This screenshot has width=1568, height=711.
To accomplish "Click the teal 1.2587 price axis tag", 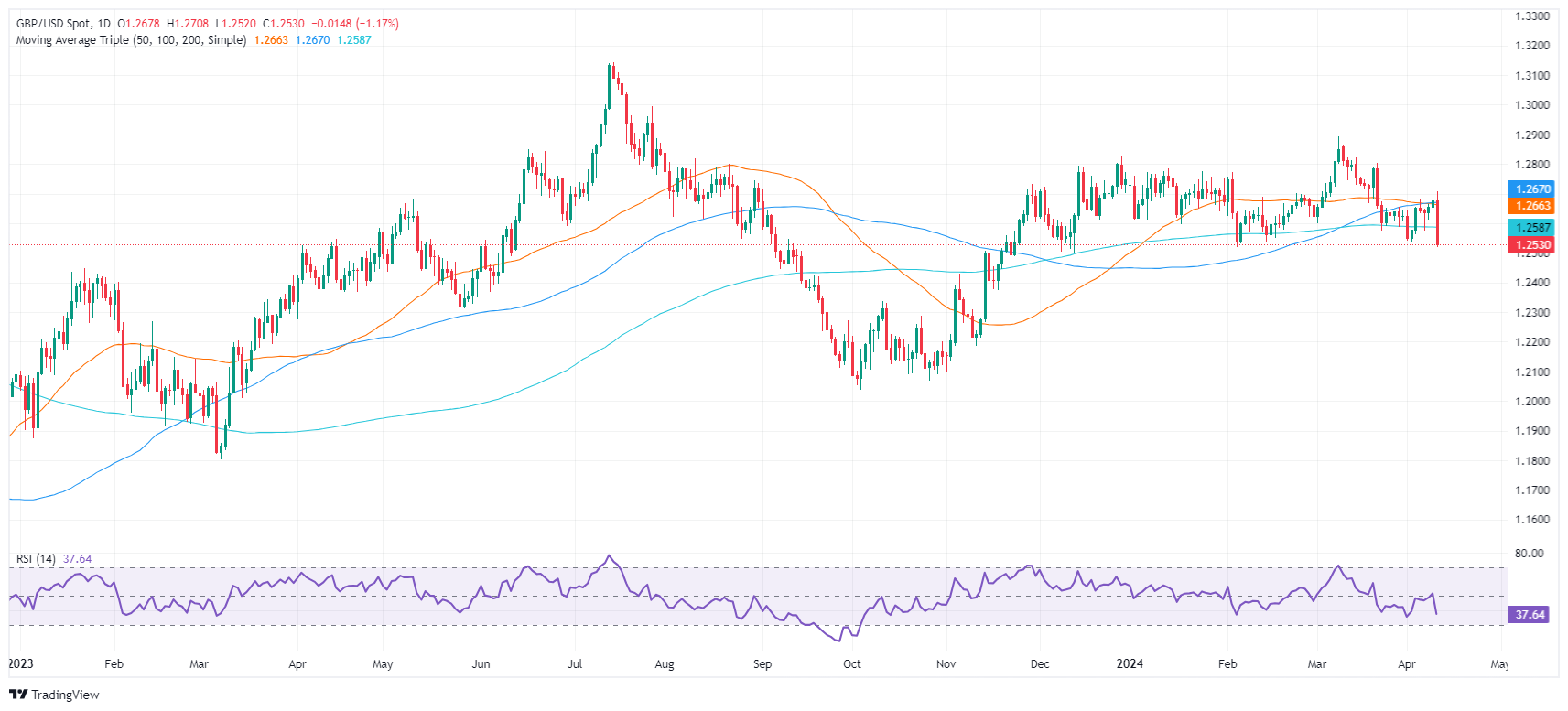I will pyautogui.click(x=1530, y=228).
